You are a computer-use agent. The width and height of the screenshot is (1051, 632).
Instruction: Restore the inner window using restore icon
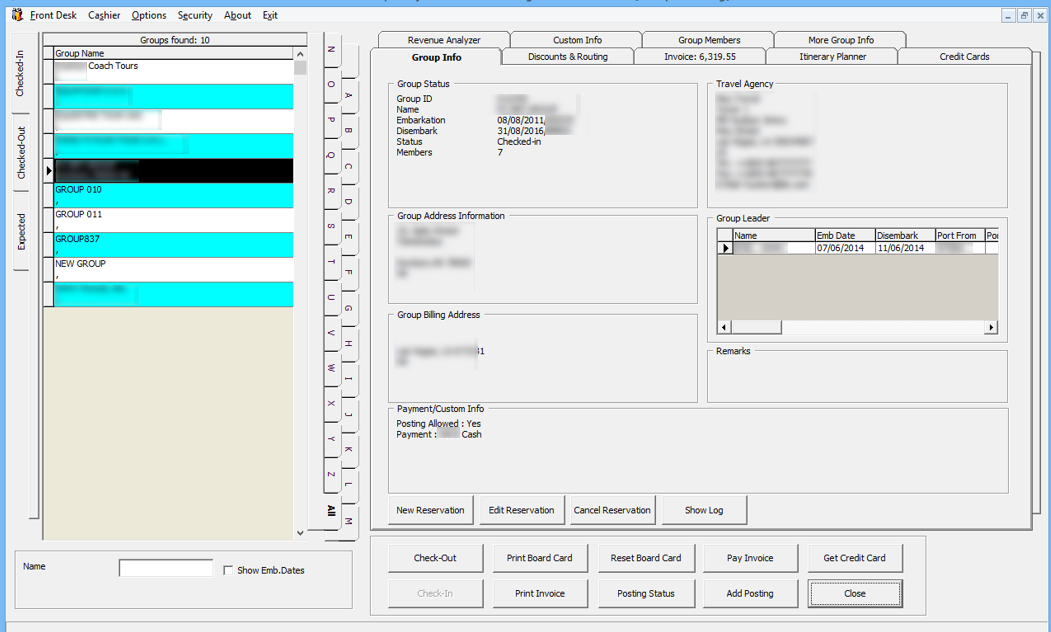(1024, 15)
